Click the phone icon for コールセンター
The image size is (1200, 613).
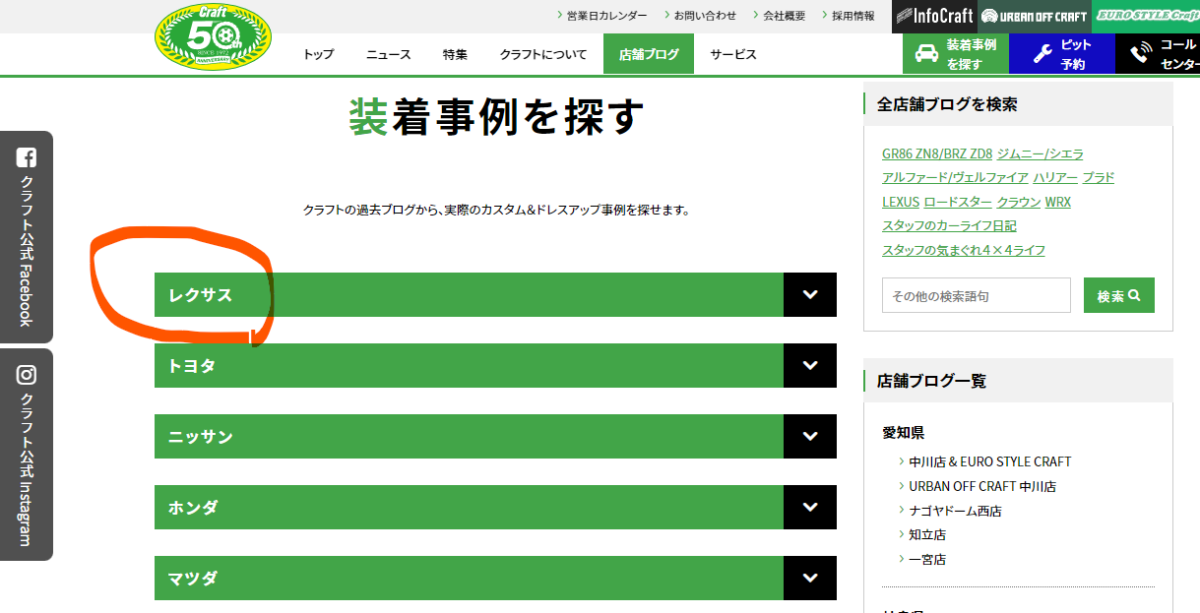[1139, 54]
